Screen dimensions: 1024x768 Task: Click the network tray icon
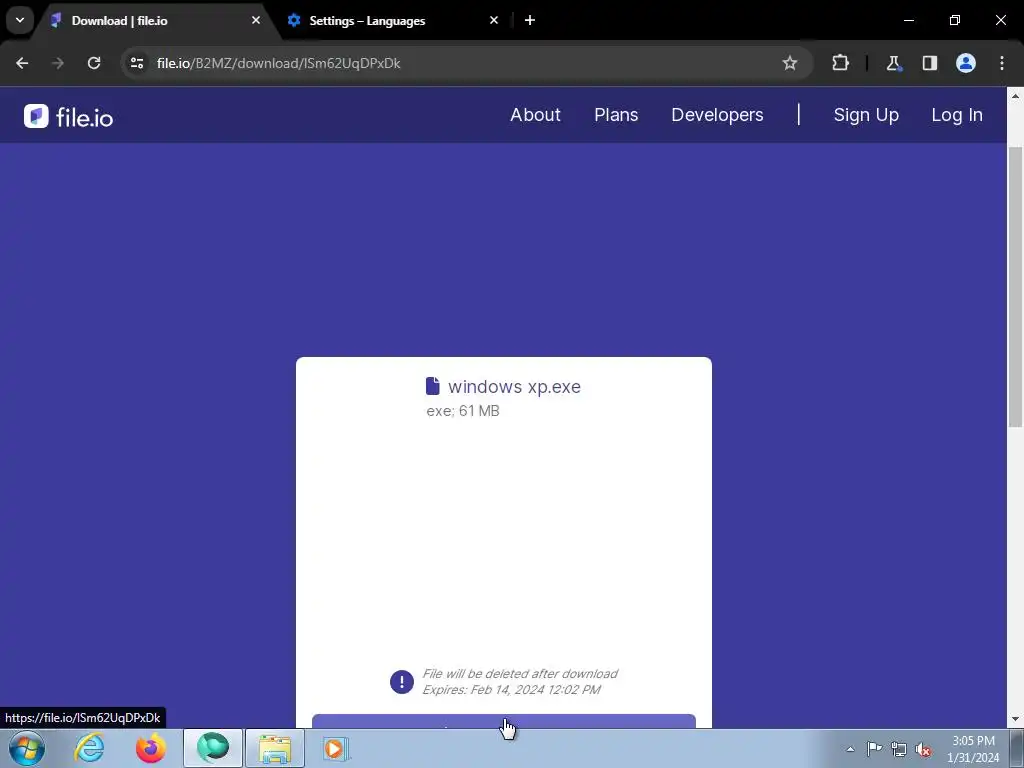coord(899,749)
